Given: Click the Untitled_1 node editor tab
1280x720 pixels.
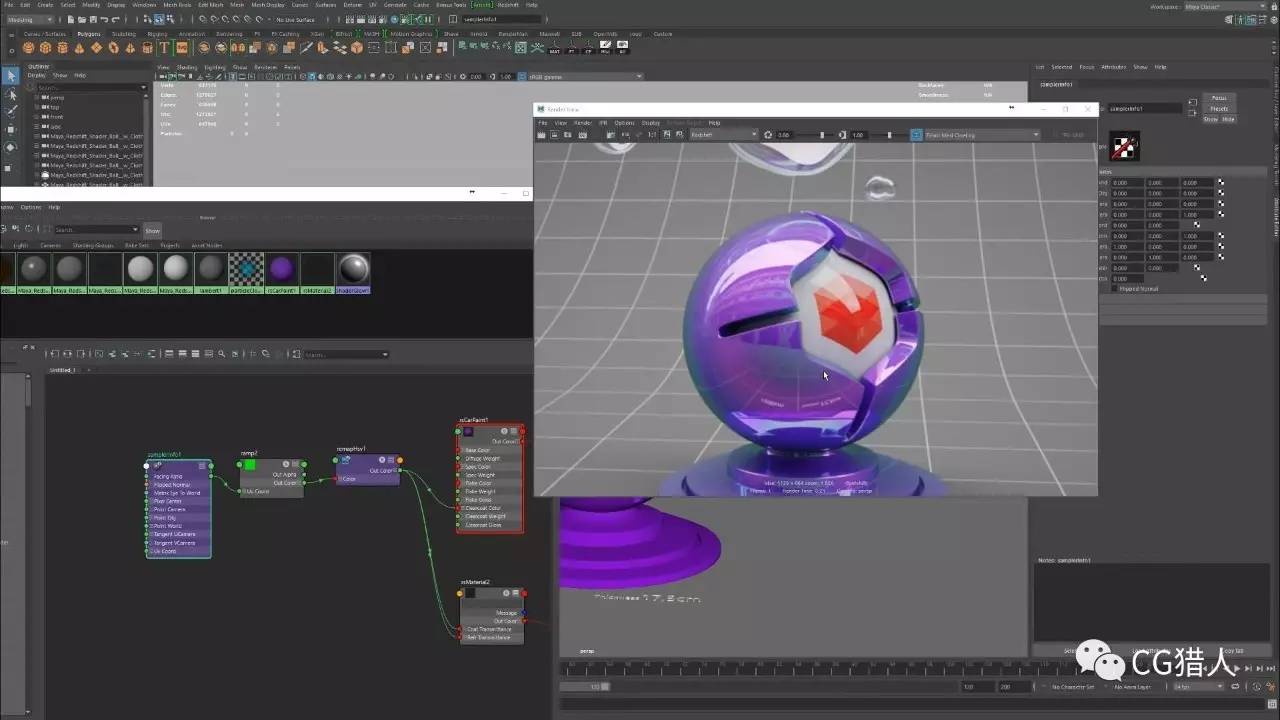Looking at the screenshot, I should pos(62,370).
